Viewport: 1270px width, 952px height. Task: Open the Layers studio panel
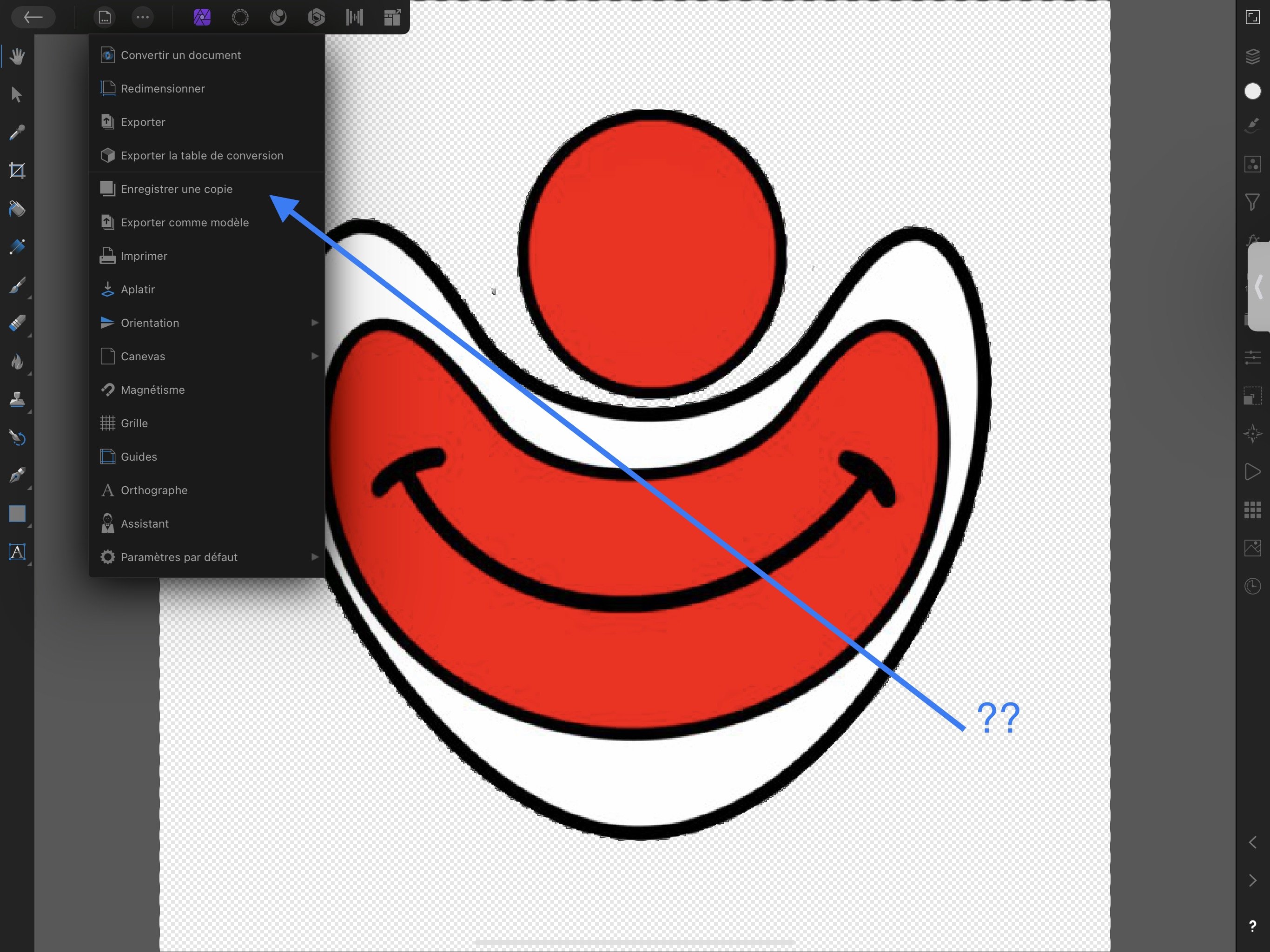click(x=1252, y=56)
